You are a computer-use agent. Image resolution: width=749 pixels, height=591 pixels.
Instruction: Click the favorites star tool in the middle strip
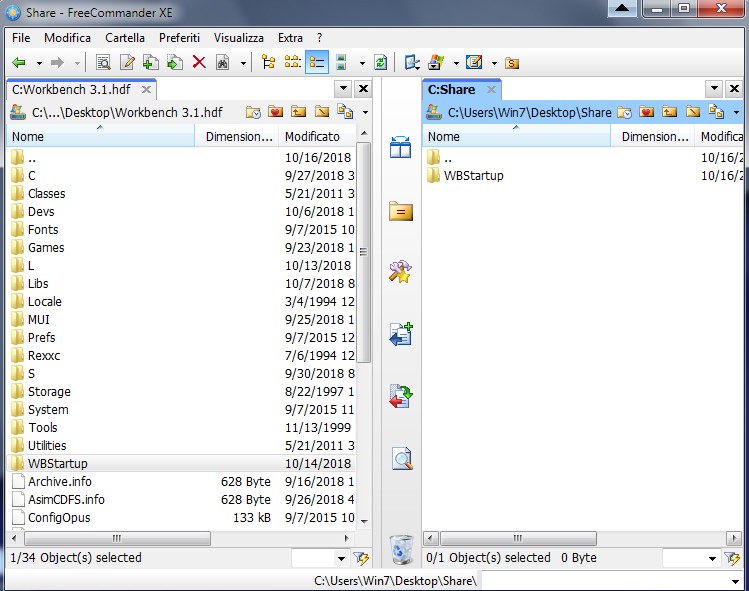point(401,272)
